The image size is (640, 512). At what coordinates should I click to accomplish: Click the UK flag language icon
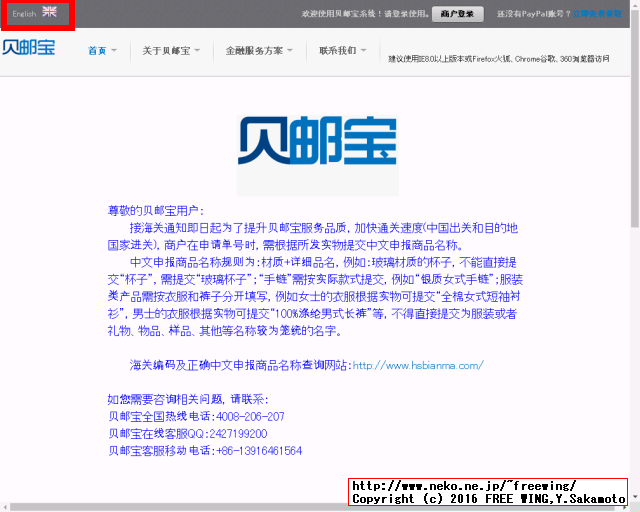point(49,11)
